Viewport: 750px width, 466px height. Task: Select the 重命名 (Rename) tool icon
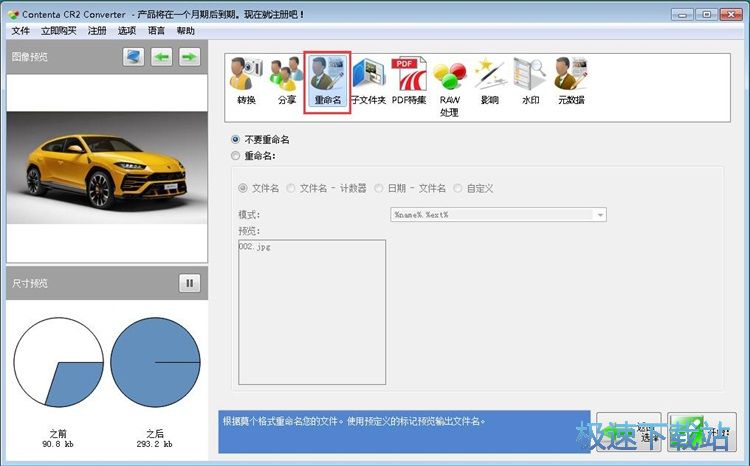328,82
